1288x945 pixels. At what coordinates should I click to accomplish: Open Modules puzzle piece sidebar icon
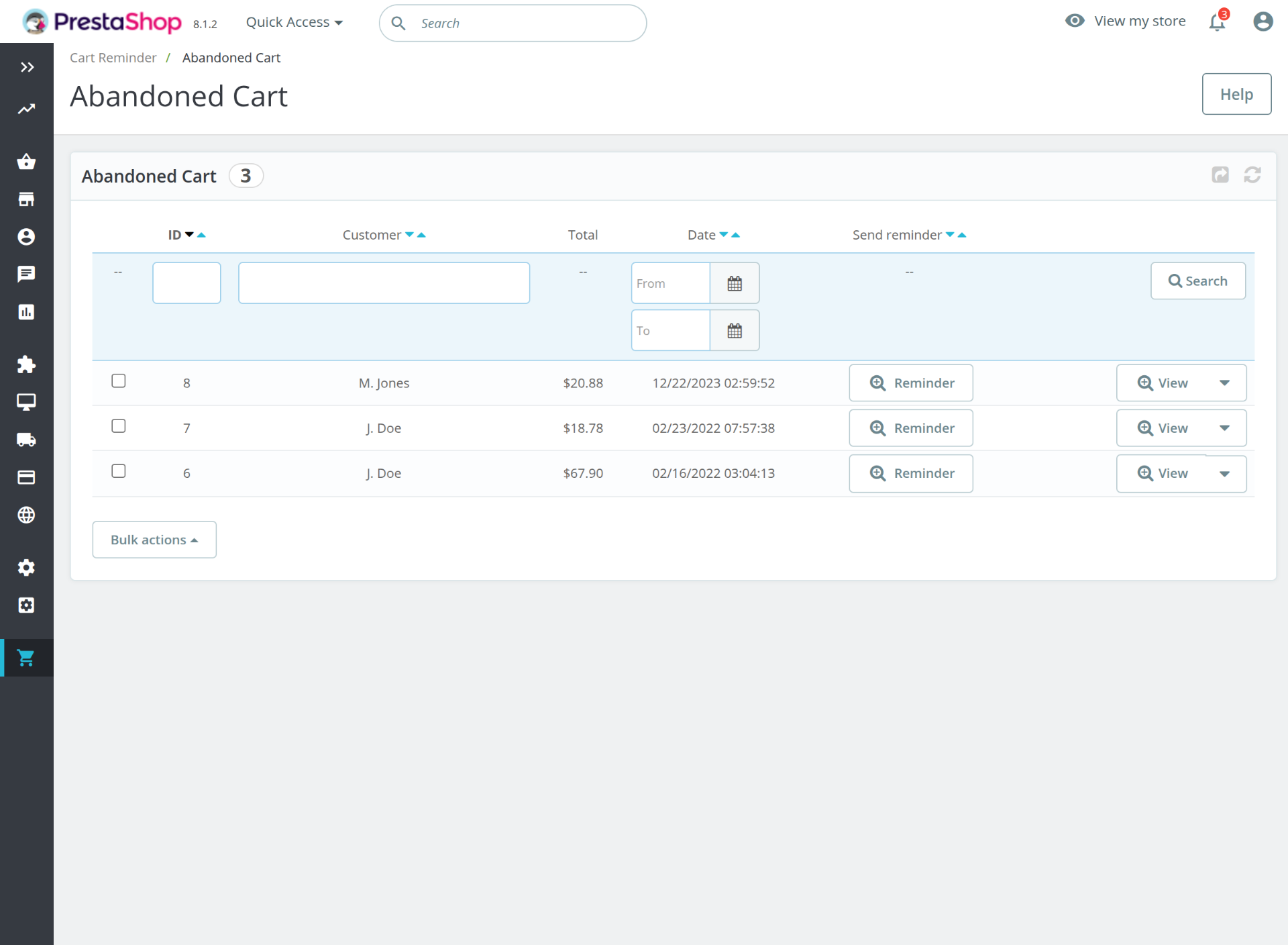pos(26,364)
